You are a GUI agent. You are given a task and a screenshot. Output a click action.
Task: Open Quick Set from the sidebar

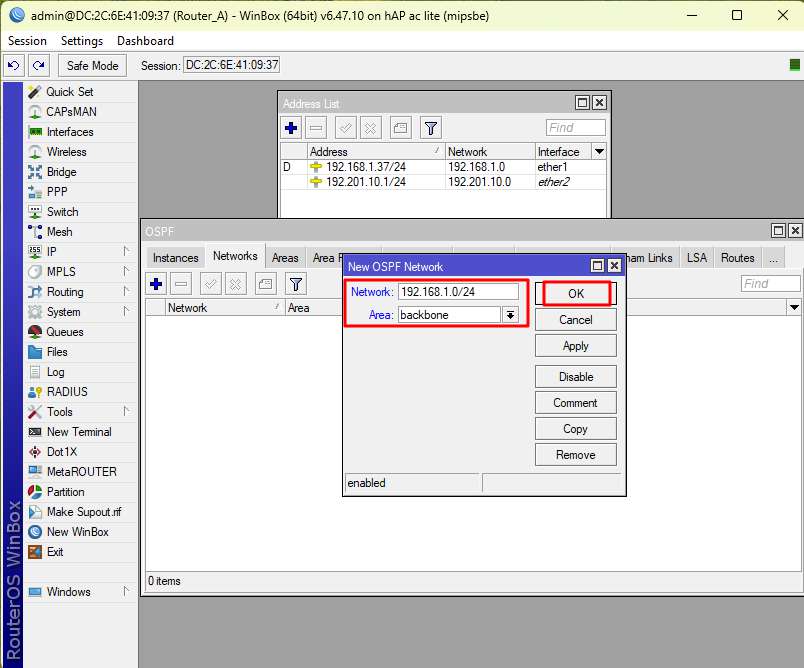(x=69, y=92)
